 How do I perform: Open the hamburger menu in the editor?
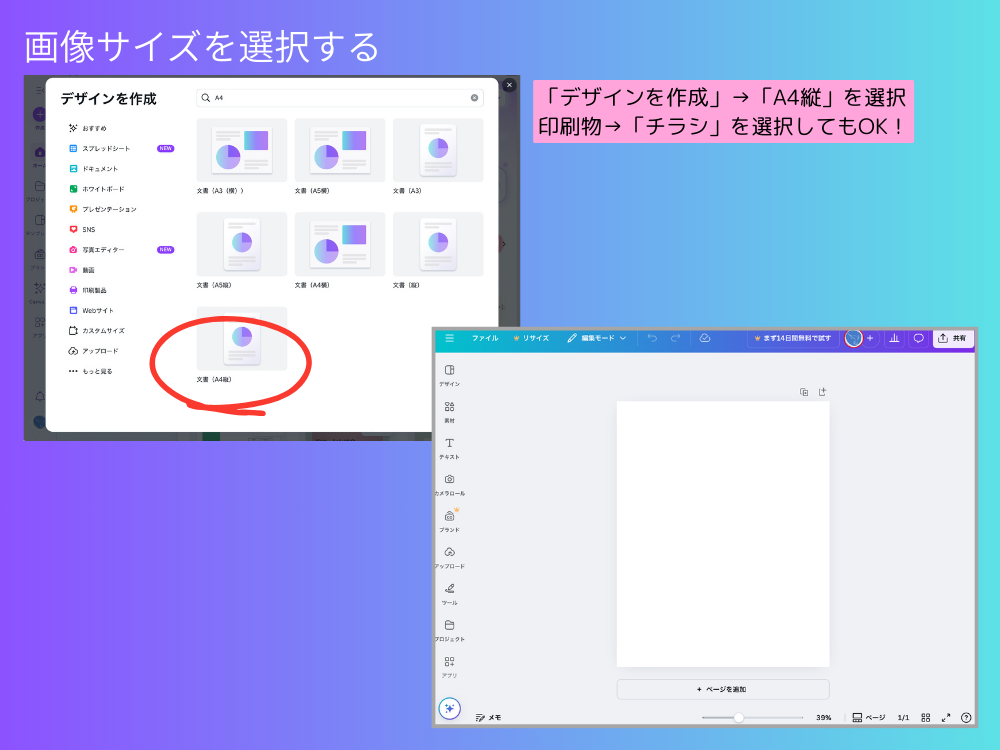click(x=450, y=339)
